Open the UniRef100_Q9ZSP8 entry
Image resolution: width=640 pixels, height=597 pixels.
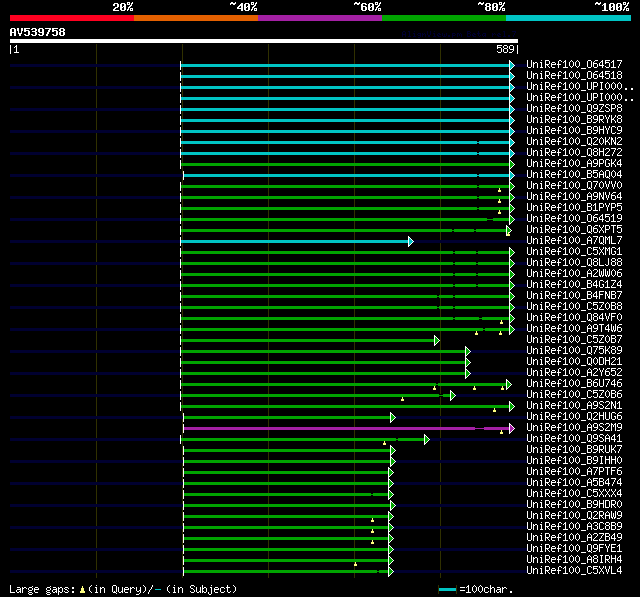tap(574, 109)
